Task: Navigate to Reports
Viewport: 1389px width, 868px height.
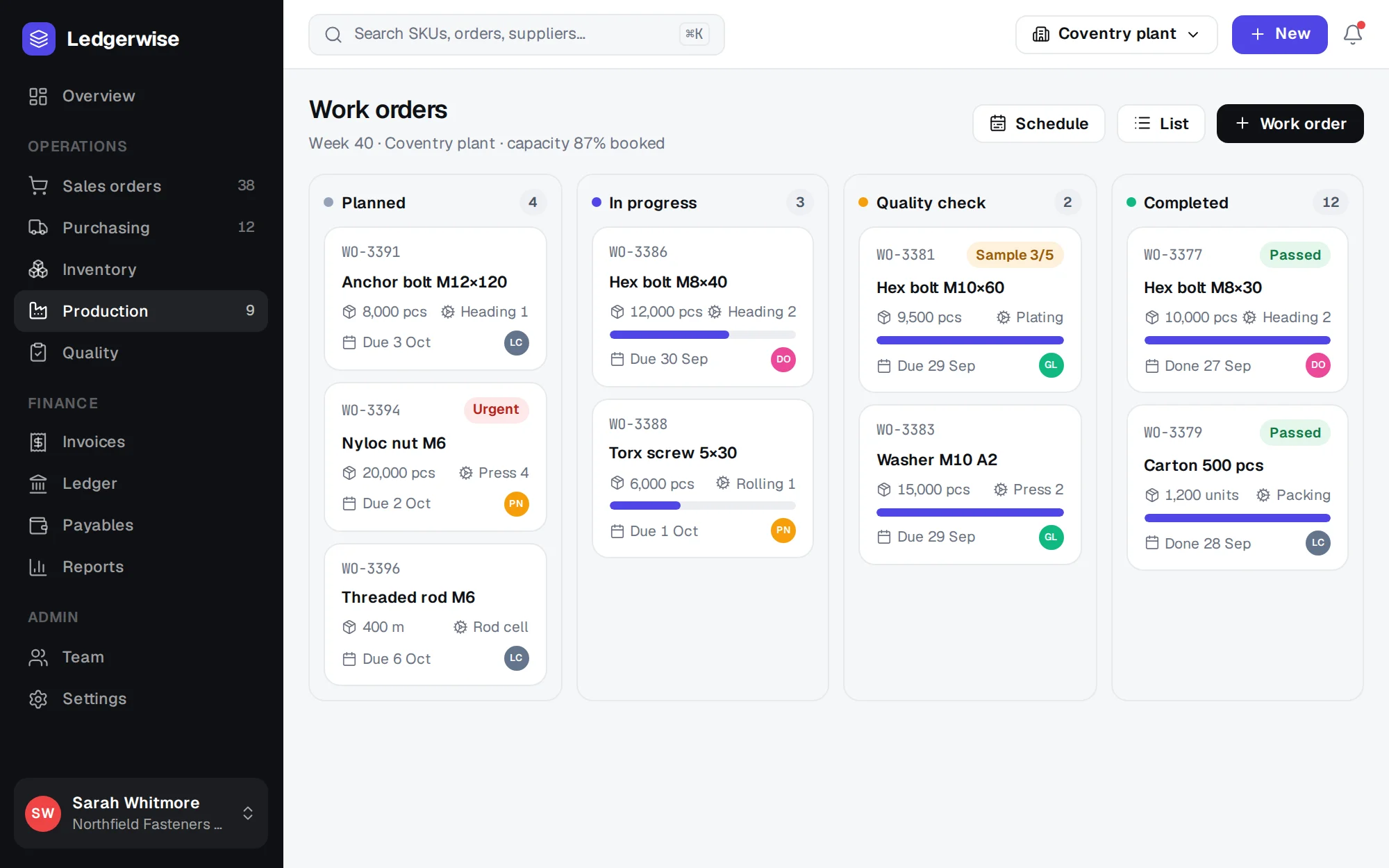Action: [141, 567]
